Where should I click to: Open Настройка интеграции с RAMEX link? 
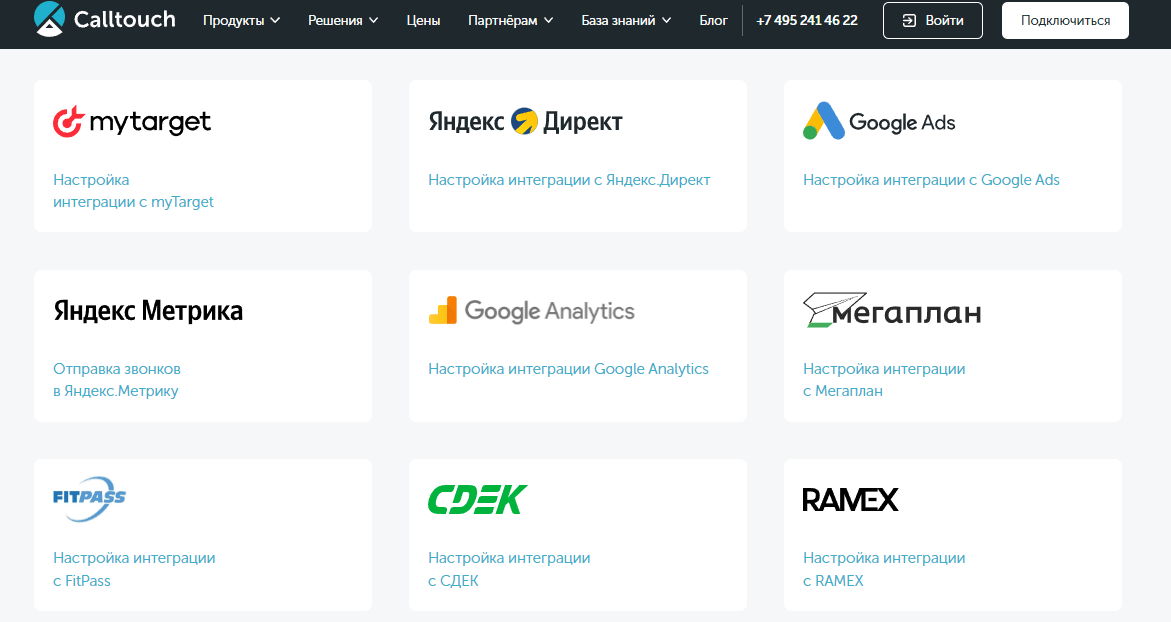click(x=884, y=569)
